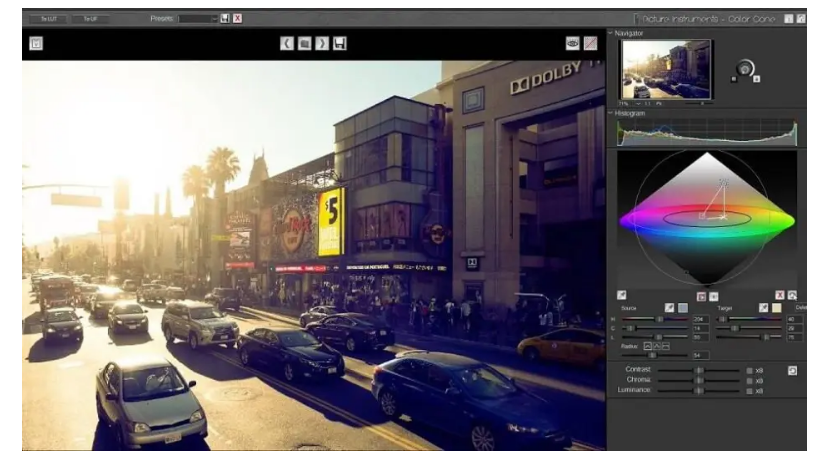Adjust the Navigator zoom slider
The width and height of the screenshot is (826, 463).
(x=697, y=104)
